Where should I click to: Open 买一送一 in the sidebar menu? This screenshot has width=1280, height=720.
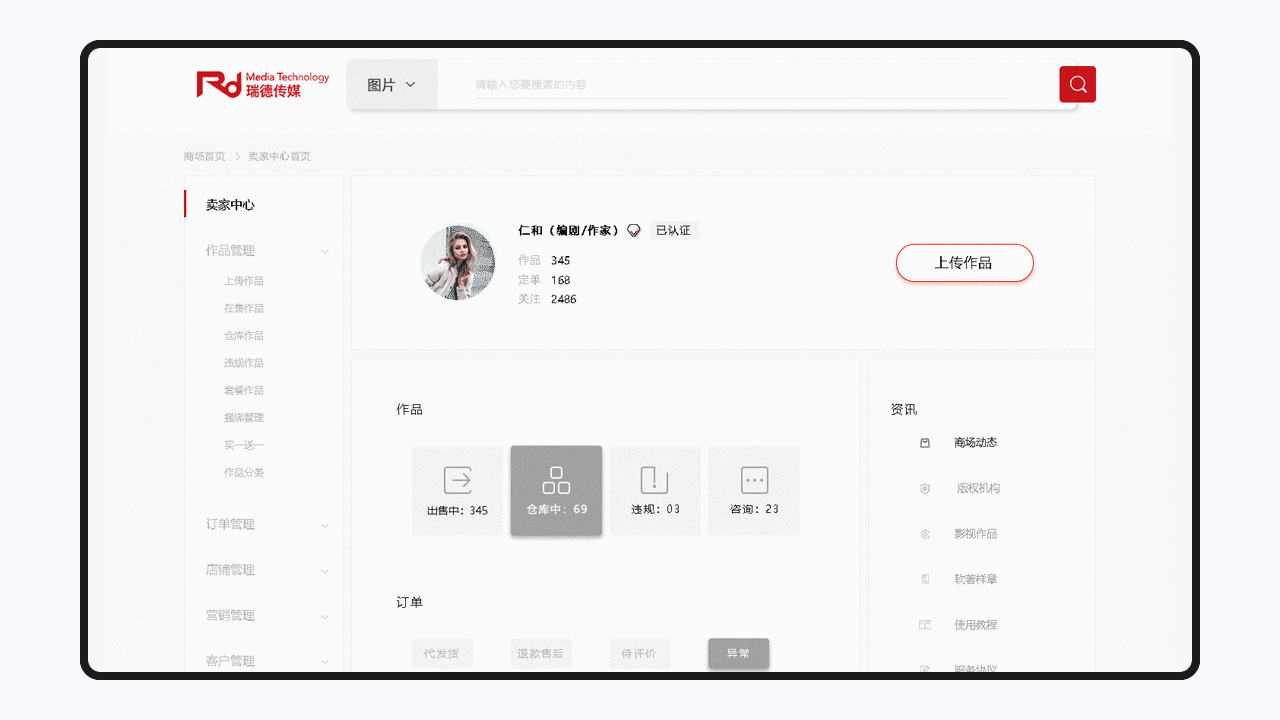click(x=244, y=445)
